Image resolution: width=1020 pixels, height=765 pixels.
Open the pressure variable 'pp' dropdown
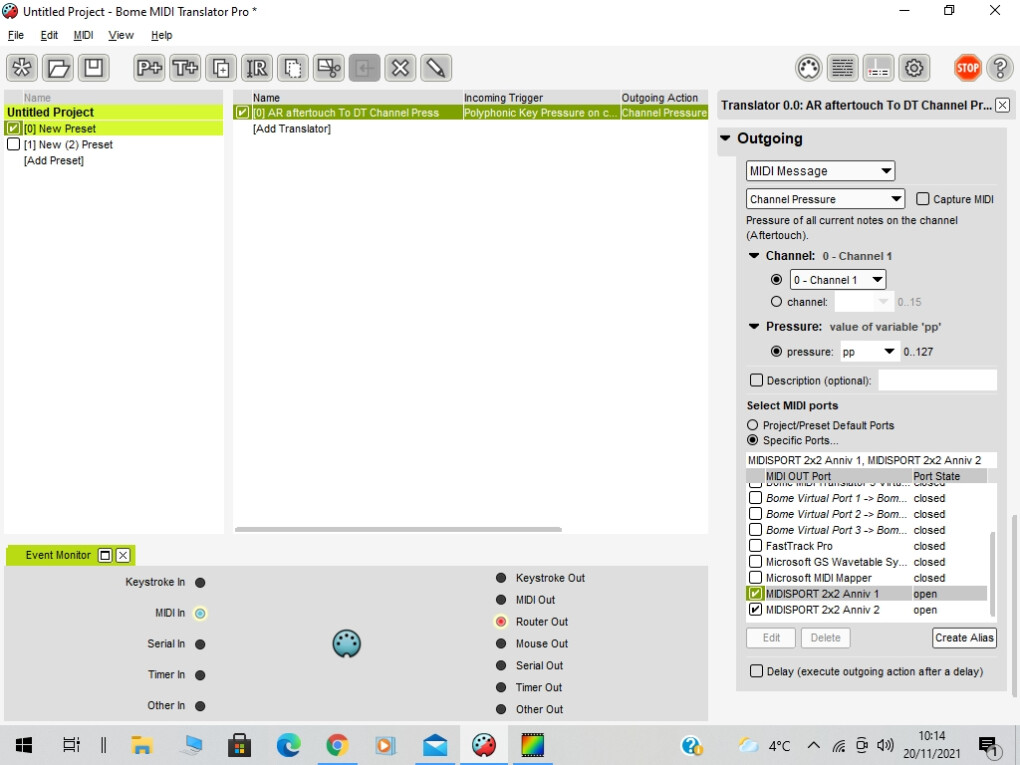870,351
